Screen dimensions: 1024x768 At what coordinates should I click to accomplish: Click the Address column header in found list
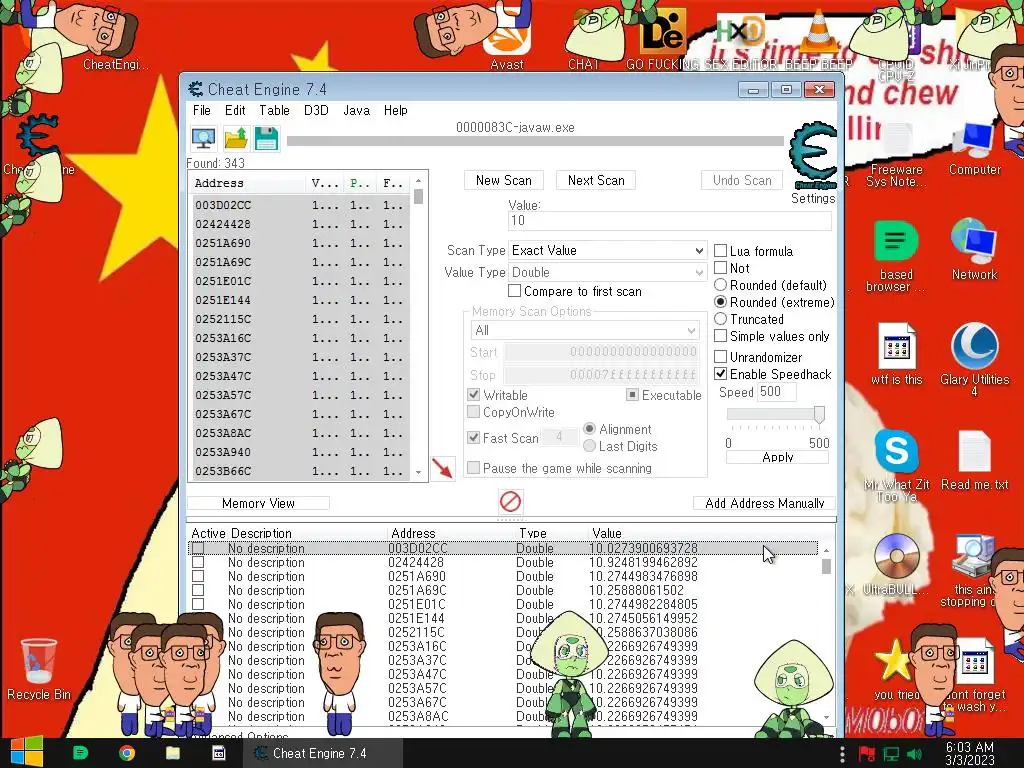tap(248, 184)
